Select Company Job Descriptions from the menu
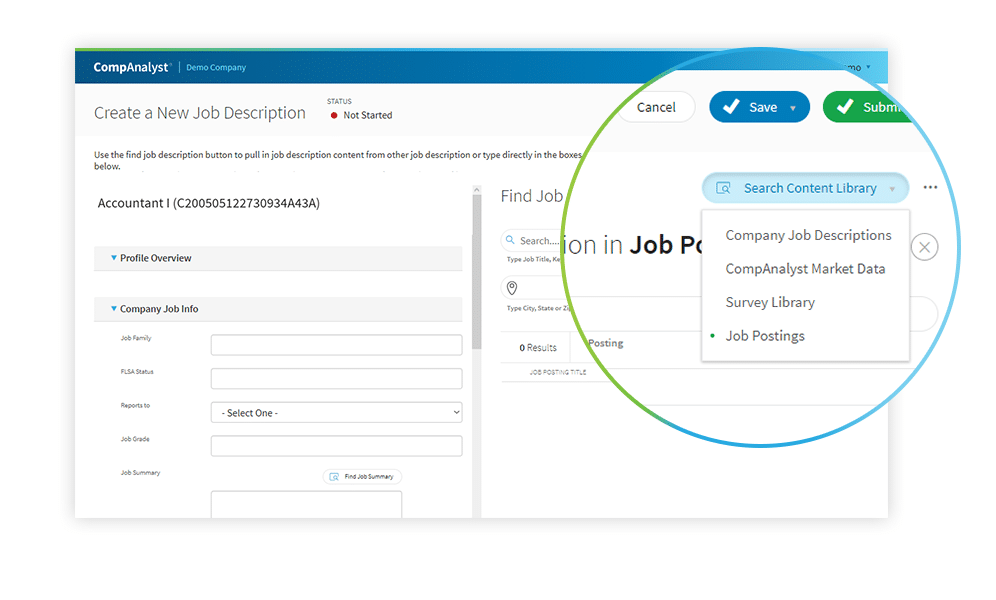 [x=808, y=236]
